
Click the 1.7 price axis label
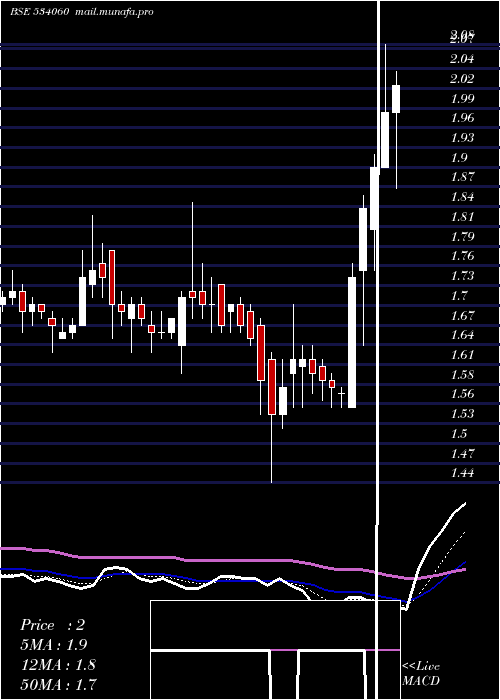click(459, 295)
